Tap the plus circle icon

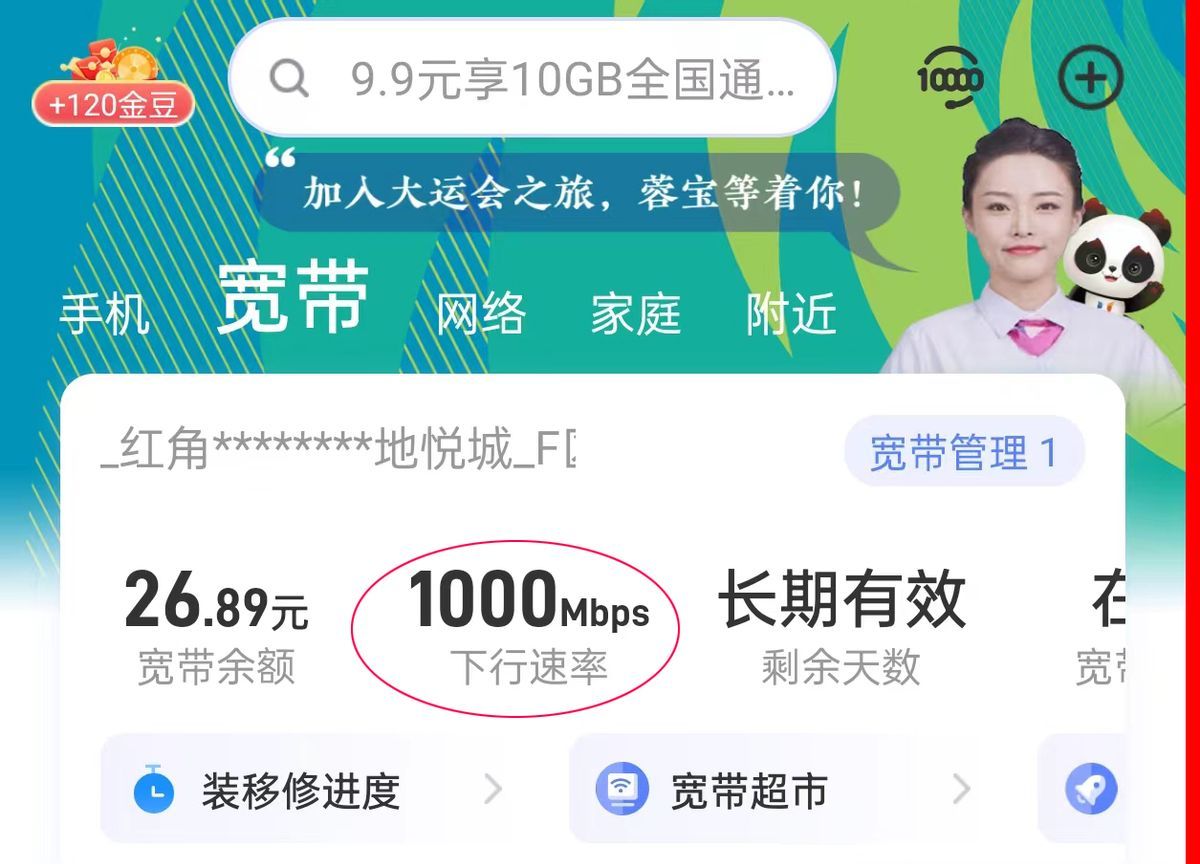(1091, 77)
